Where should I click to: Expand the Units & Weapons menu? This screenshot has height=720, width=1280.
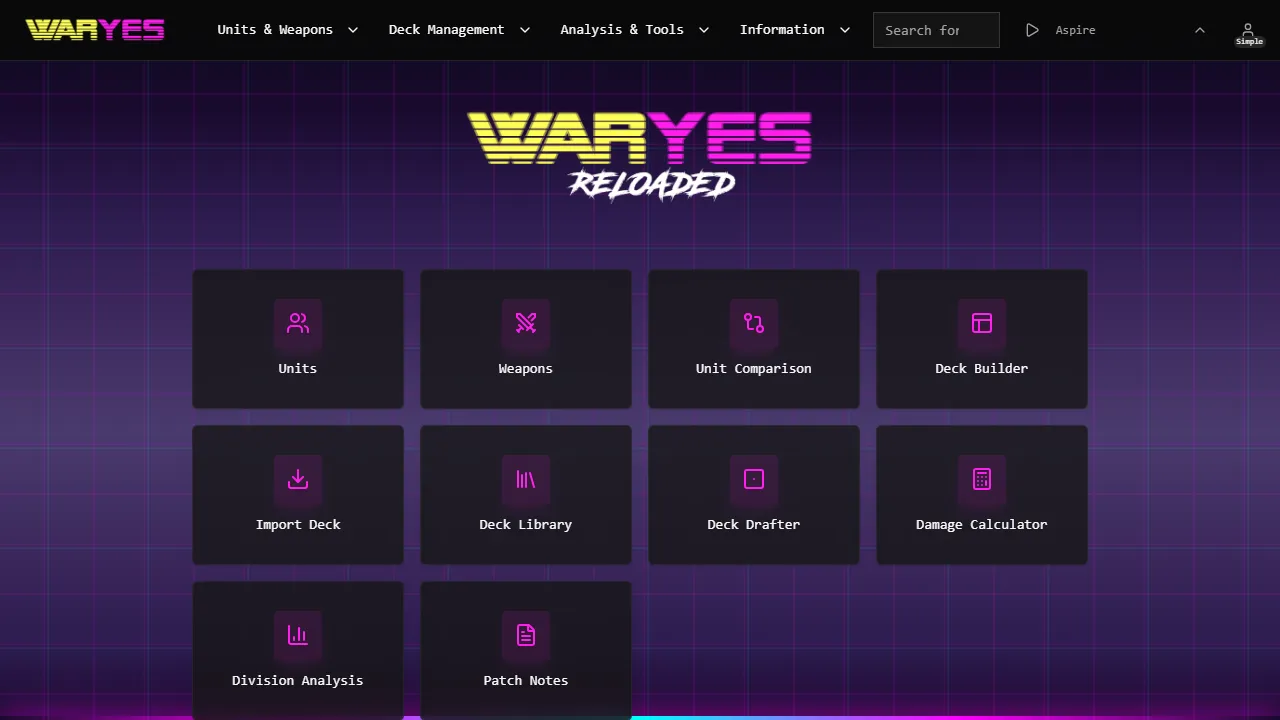click(287, 30)
